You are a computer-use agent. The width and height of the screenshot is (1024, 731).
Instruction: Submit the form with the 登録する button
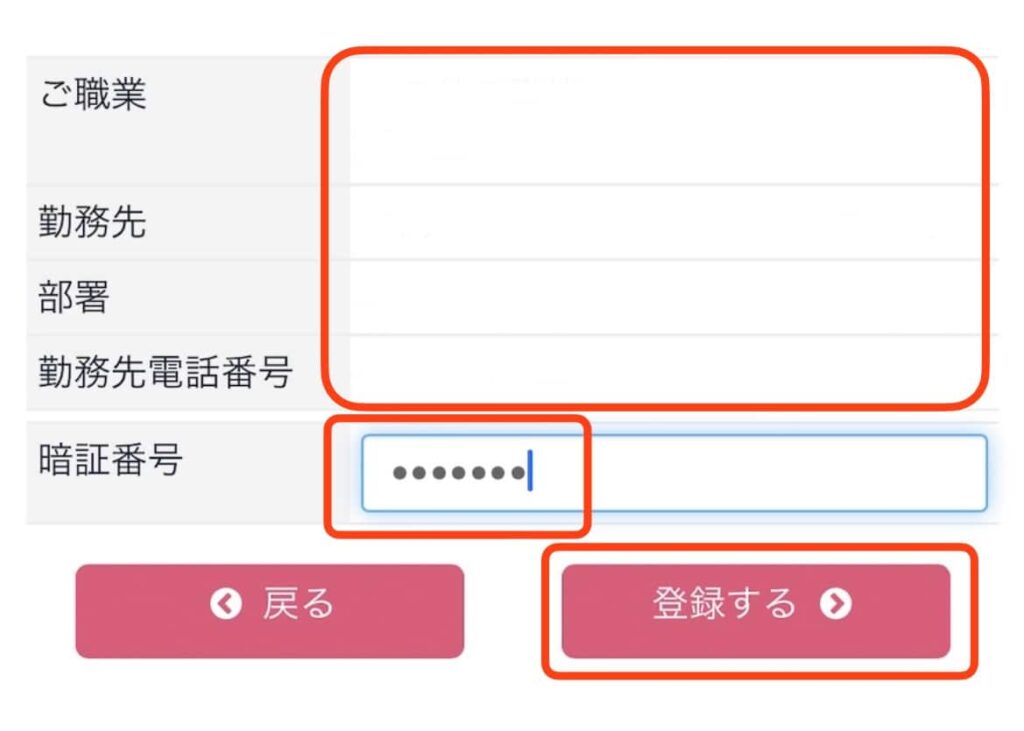756,611
